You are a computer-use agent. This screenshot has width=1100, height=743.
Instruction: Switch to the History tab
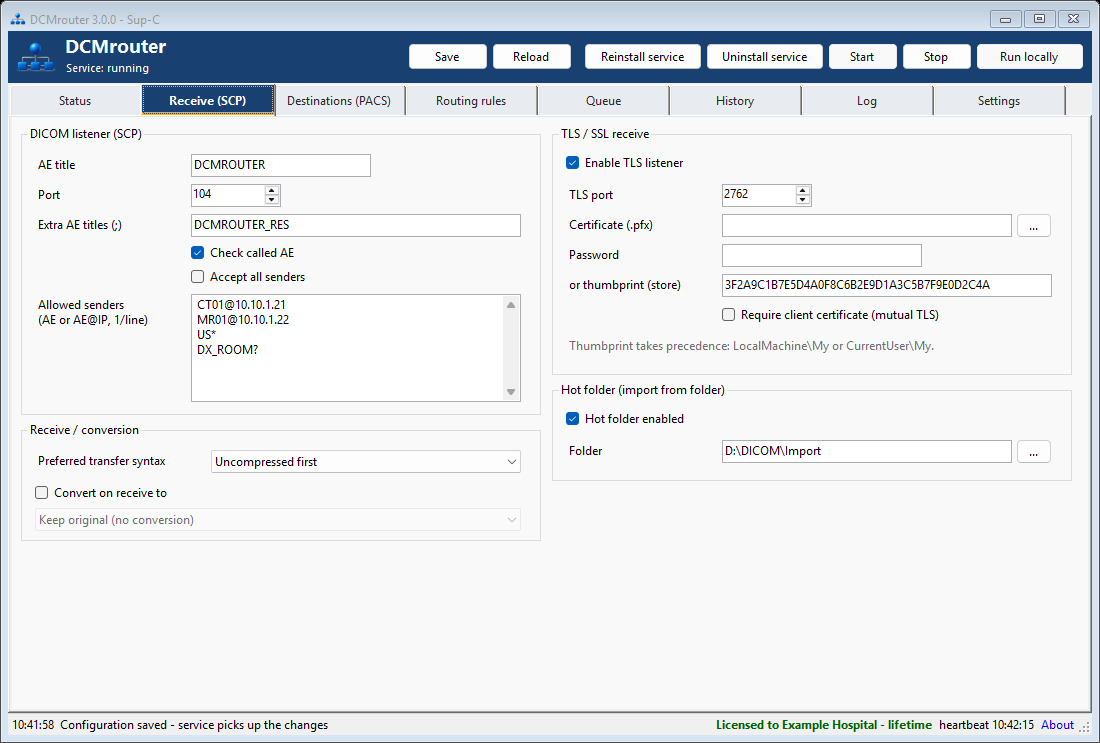pyautogui.click(x=735, y=100)
